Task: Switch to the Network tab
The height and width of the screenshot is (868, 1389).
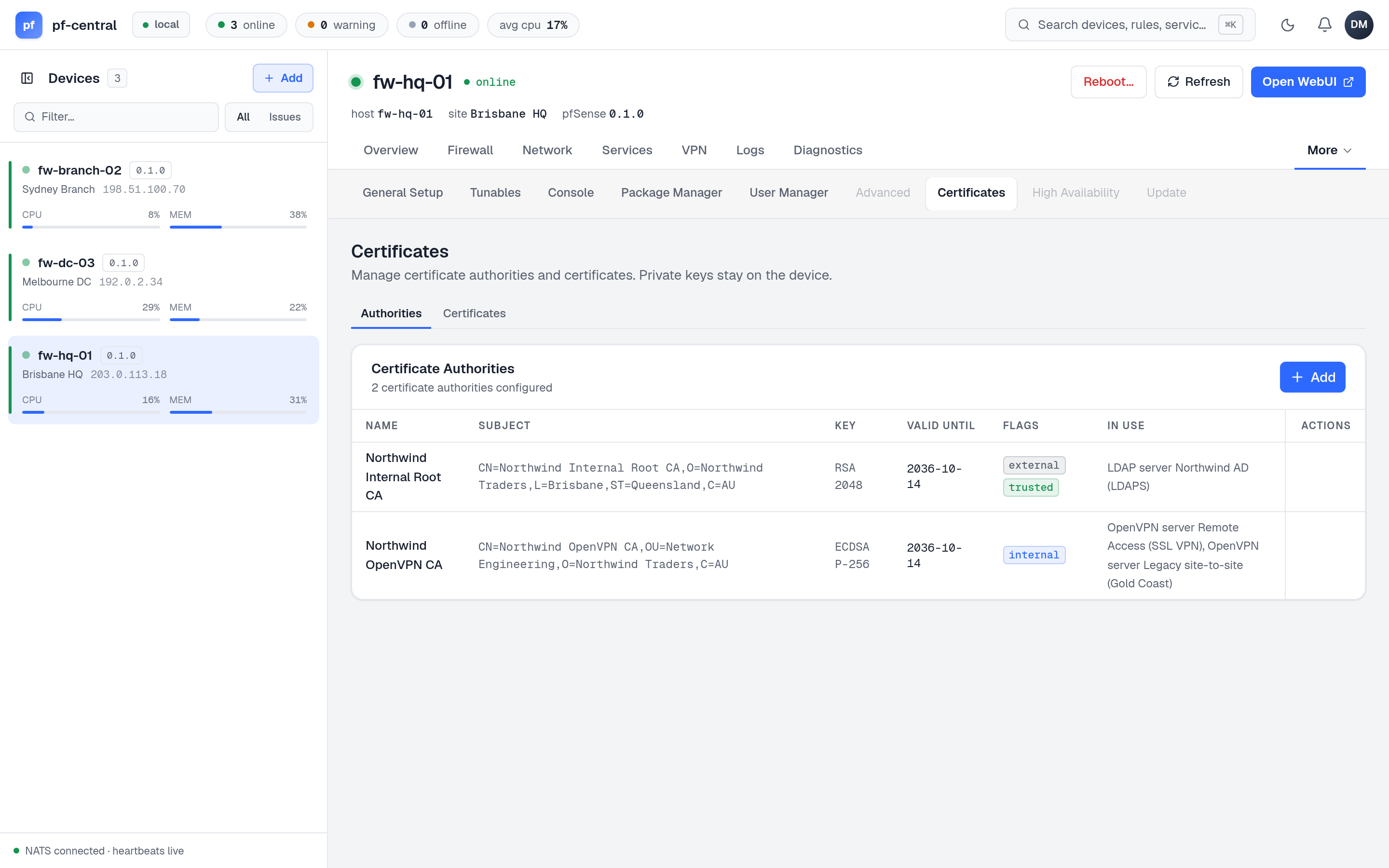Action: pos(547,150)
